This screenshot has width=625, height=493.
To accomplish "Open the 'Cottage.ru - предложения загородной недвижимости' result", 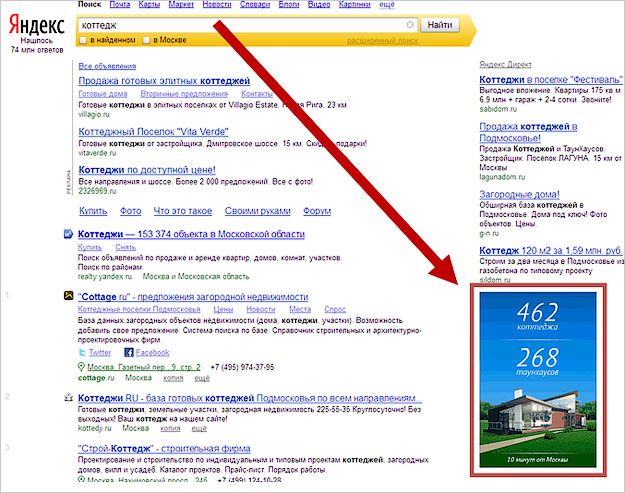I will tap(193, 297).
